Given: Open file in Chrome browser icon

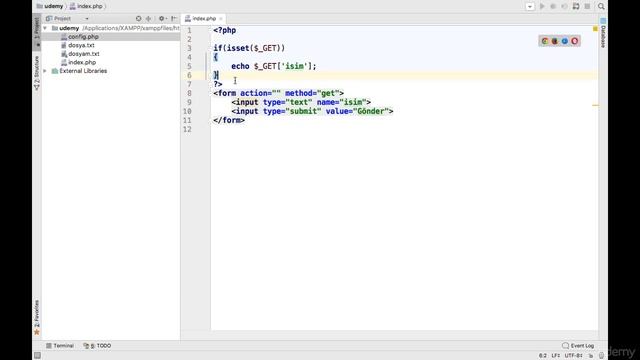Looking at the screenshot, I should (x=544, y=41).
